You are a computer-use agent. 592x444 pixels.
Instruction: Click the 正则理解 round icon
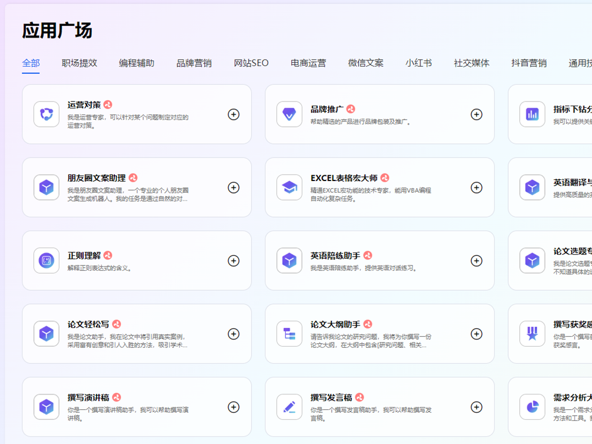pyautogui.click(x=46, y=261)
